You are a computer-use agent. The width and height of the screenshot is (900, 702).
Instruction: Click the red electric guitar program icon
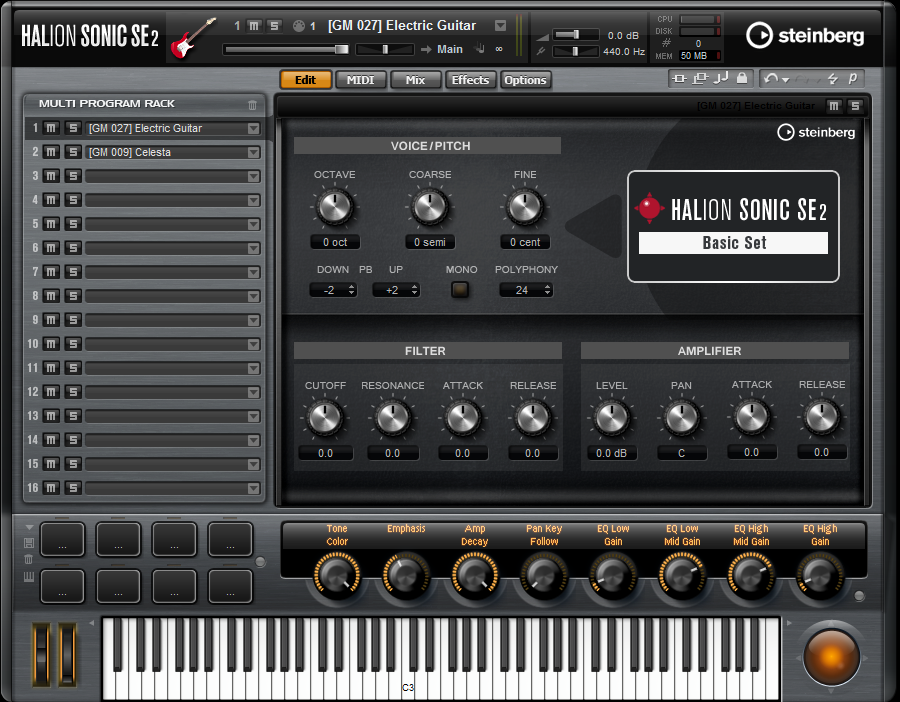[x=193, y=37]
